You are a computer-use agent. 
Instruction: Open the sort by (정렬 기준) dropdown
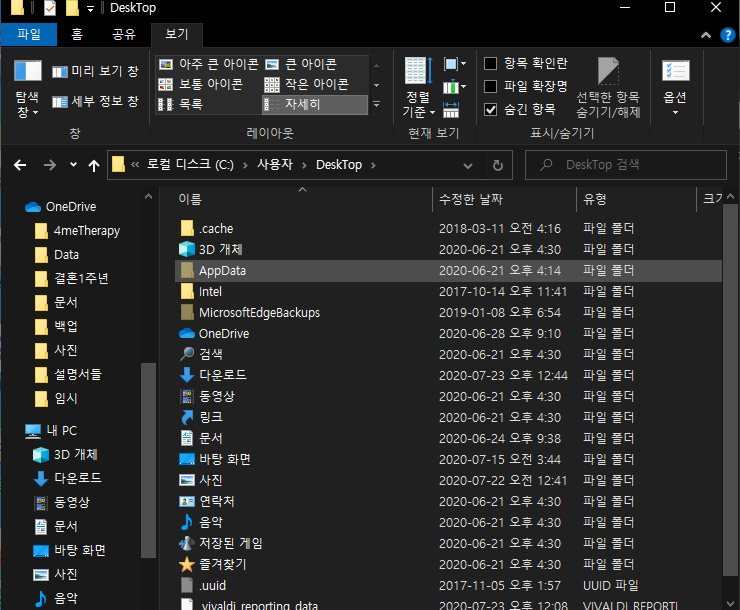tap(418, 88)
